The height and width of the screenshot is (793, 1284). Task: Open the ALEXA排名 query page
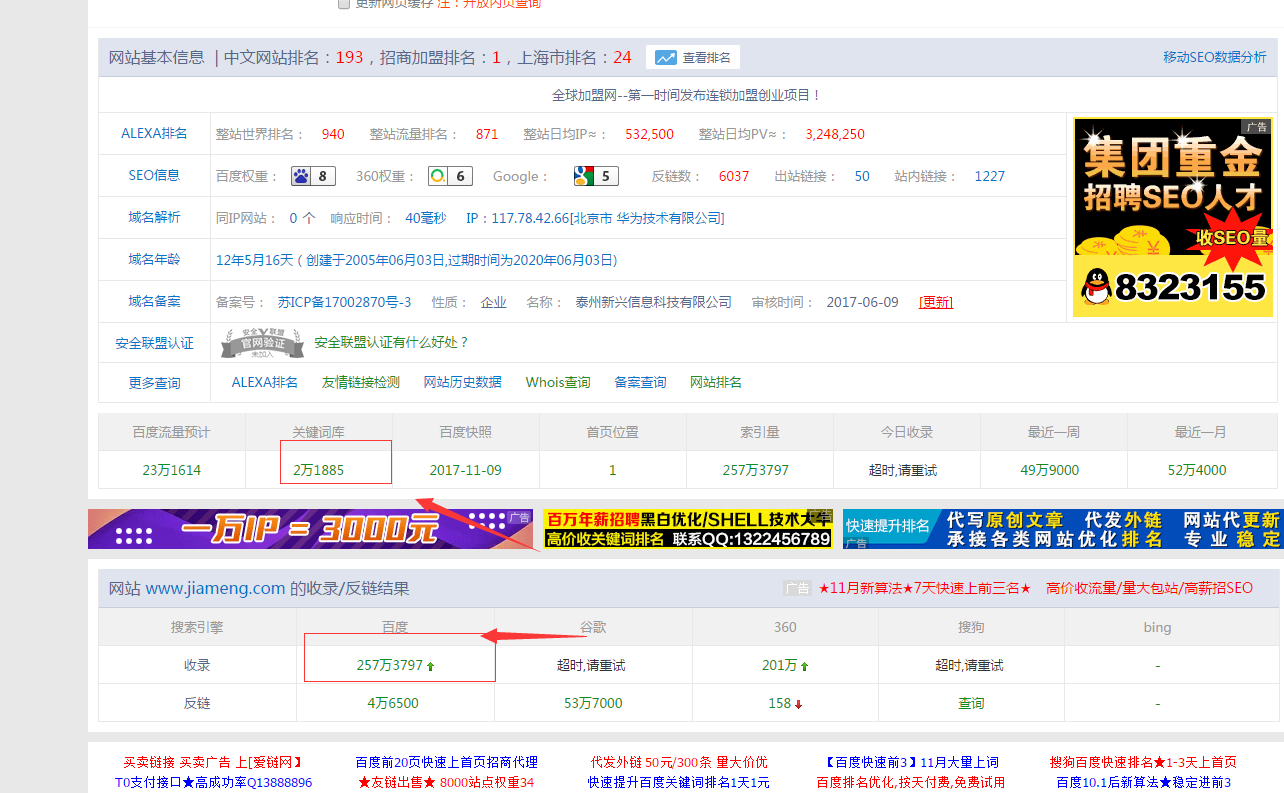pos(263,382)
